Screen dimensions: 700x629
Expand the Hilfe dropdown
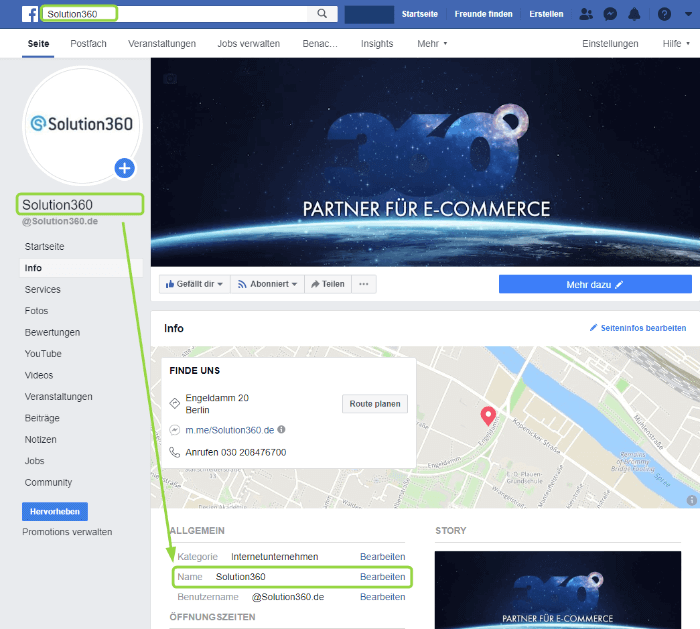point(676,44)
